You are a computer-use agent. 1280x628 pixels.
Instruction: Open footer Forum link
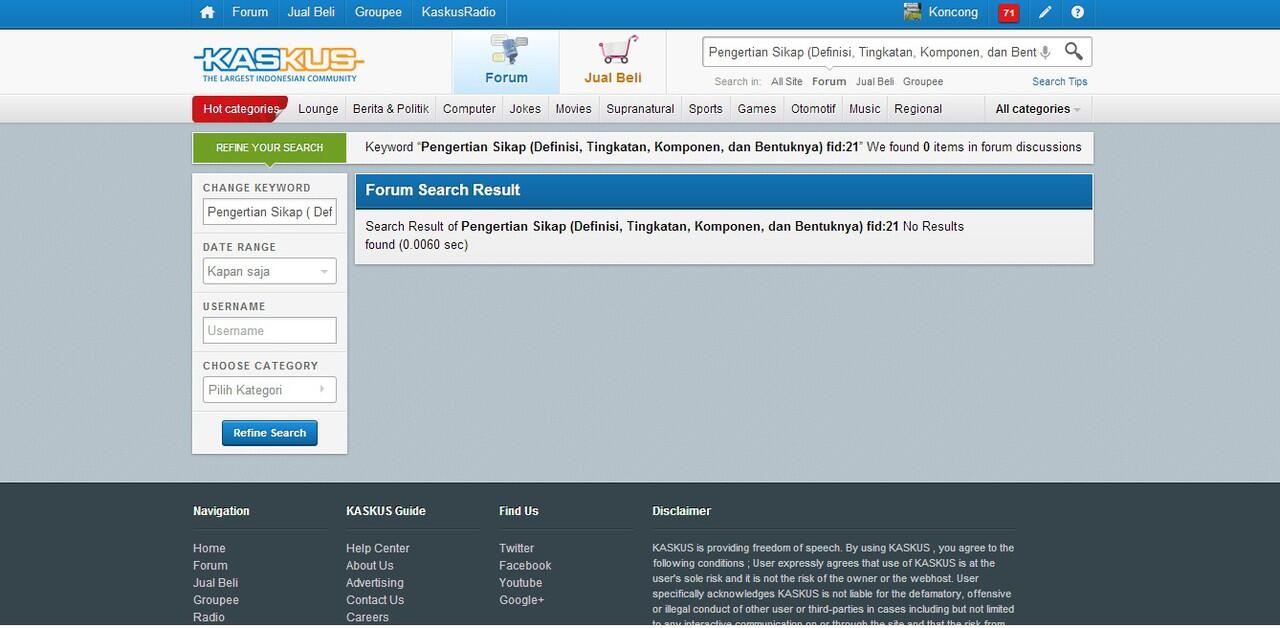[x=210, y=565]
